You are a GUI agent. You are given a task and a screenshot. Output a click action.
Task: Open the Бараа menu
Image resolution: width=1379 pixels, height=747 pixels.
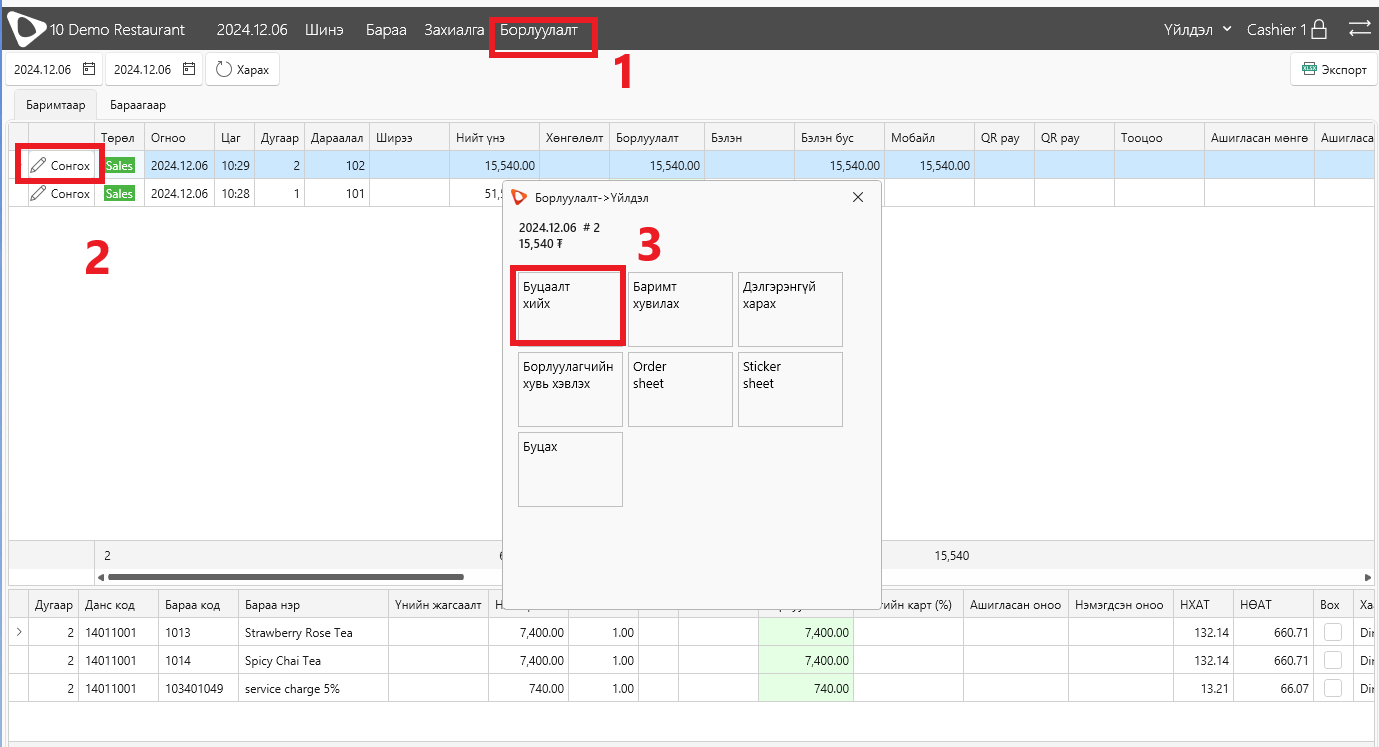(386, 30)
